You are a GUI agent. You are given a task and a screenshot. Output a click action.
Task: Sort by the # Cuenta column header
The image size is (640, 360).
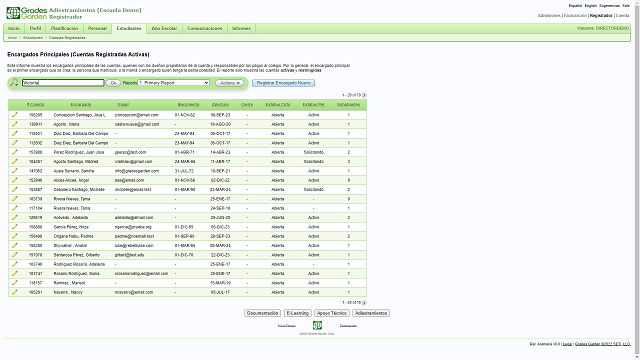coord(36,104)
